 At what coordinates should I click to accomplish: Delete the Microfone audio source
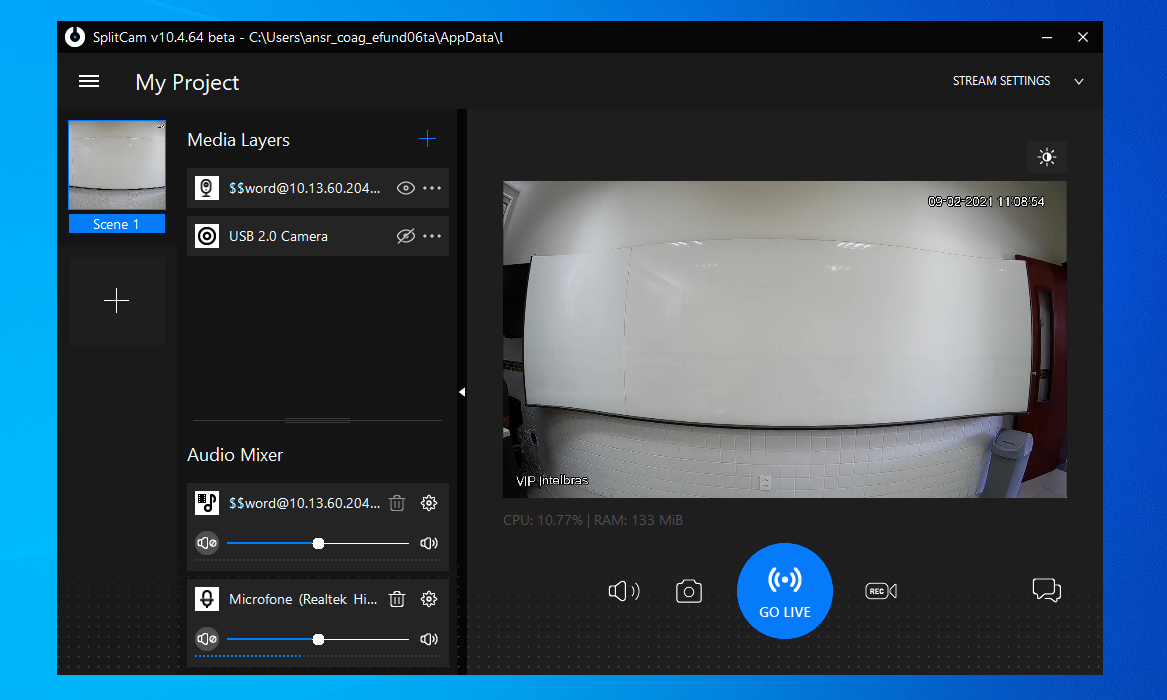397,599
